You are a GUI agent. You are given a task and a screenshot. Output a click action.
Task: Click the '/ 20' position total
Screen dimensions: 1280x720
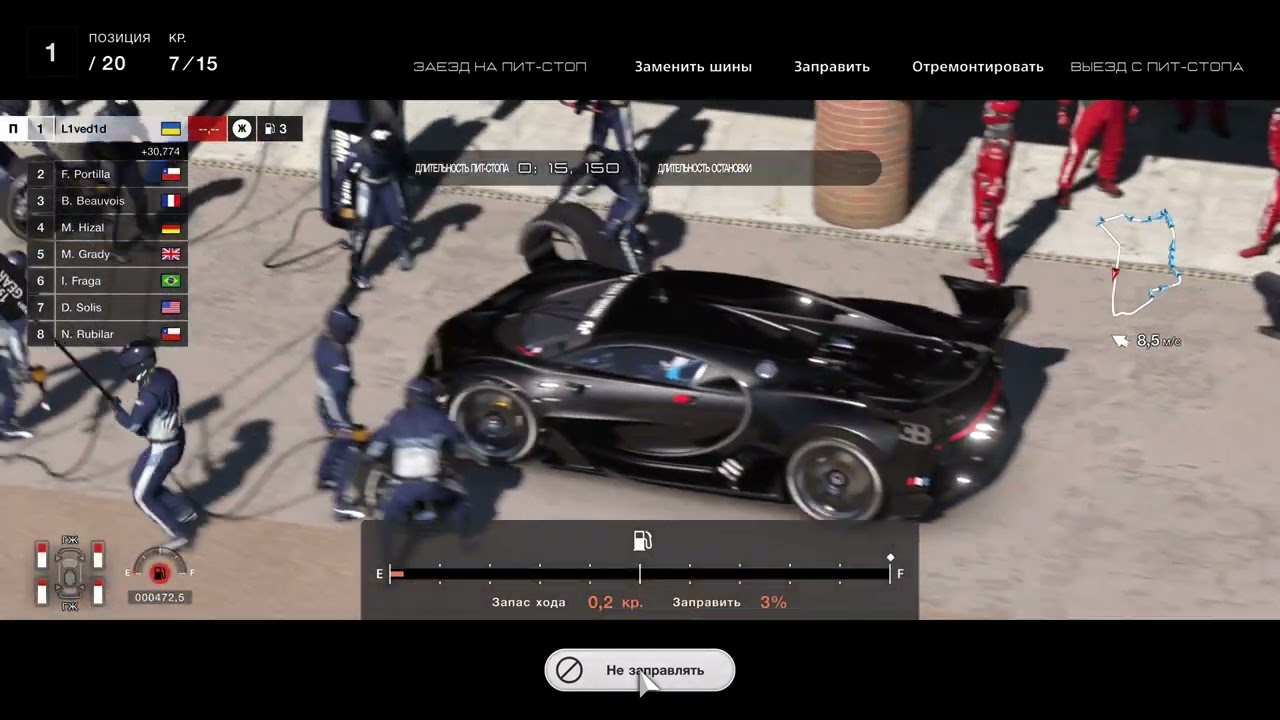[x=107, y=64]
